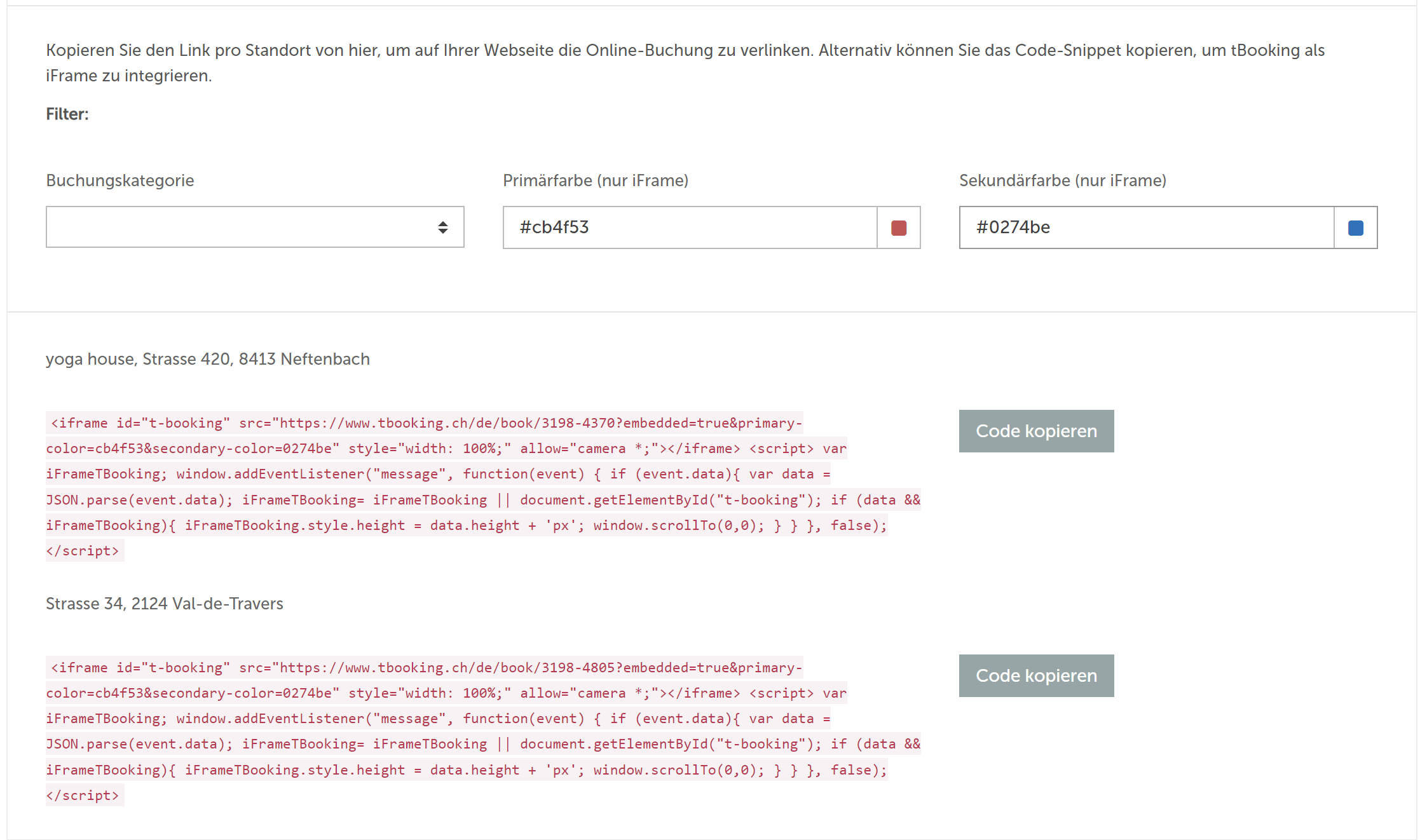The width and height of the screenshot is (1420, 840).
Task: Open the Buchungskategorie dropdown
Action: pos(255,227)
